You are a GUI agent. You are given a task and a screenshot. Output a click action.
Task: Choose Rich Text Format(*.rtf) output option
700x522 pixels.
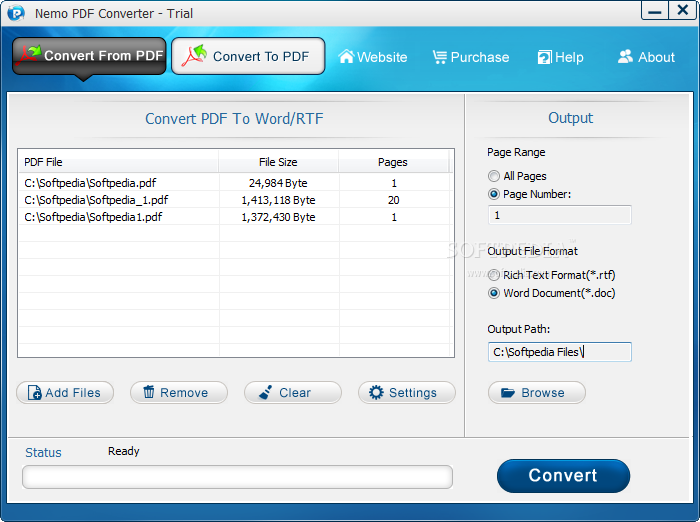(x=494, y=275)
